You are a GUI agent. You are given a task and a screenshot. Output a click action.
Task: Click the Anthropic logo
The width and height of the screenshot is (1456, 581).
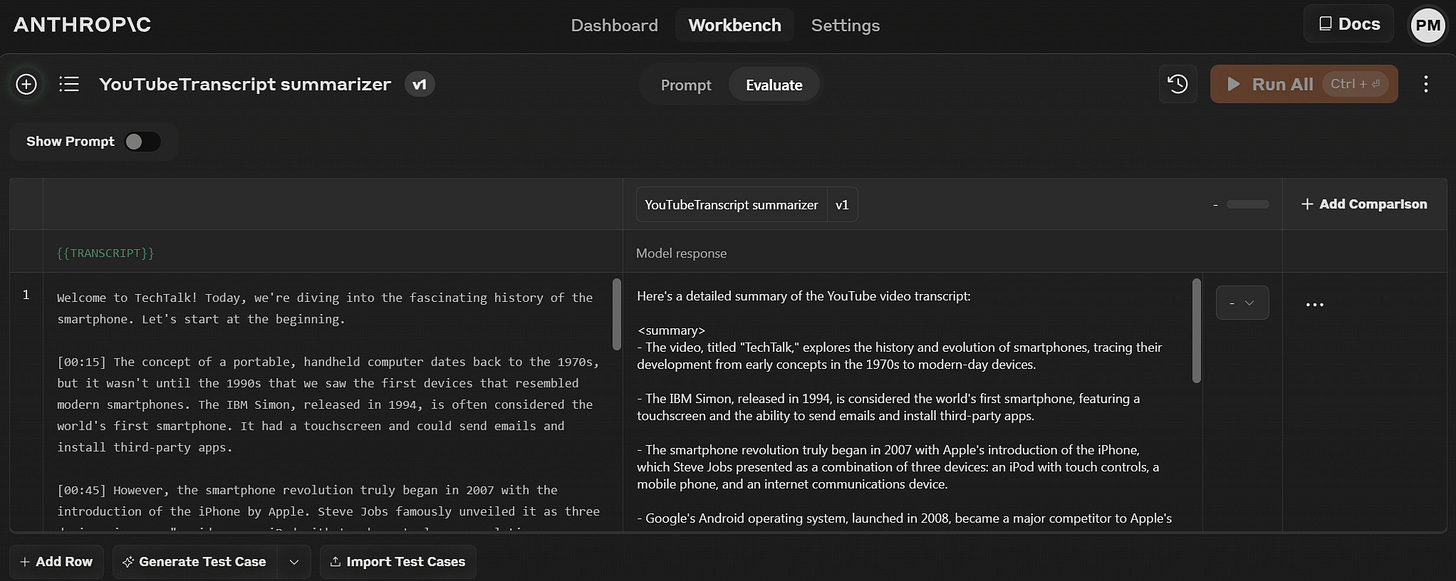coord(82,25)
